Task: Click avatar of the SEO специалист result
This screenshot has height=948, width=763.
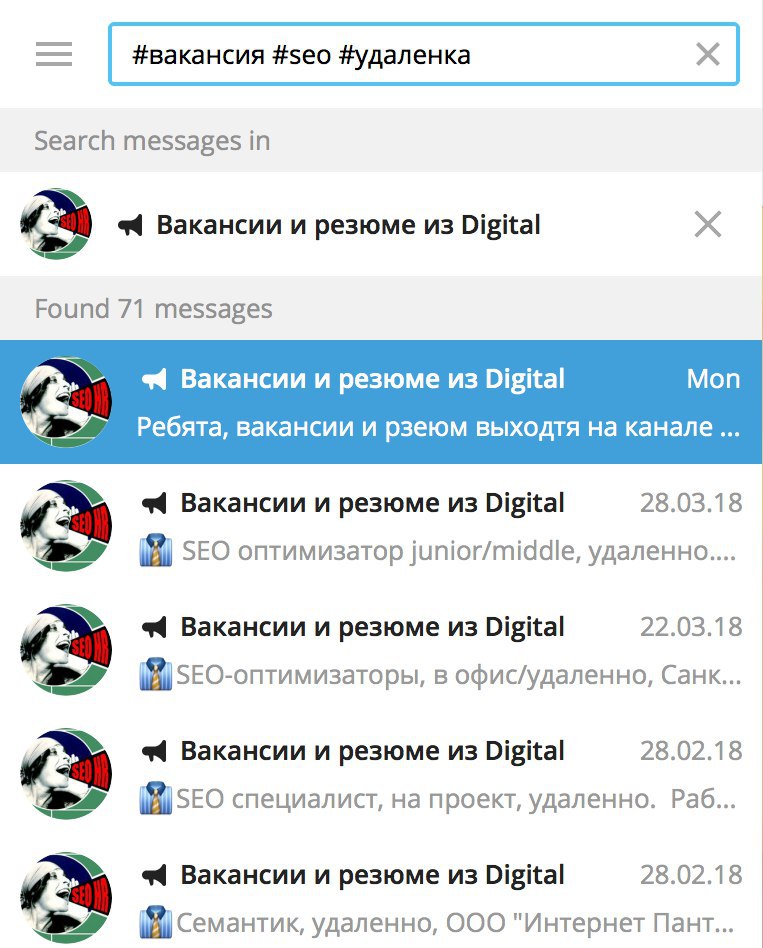Action: coord(67,774)
